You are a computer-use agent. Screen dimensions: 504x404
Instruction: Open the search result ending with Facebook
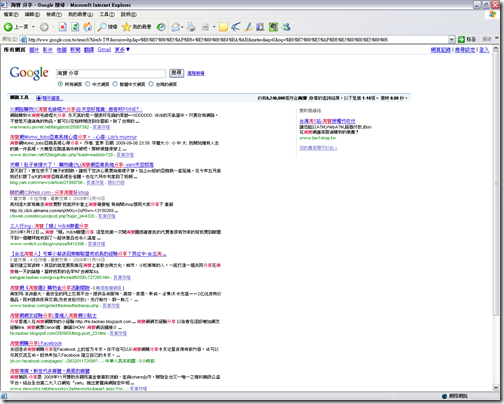(36, 343)
